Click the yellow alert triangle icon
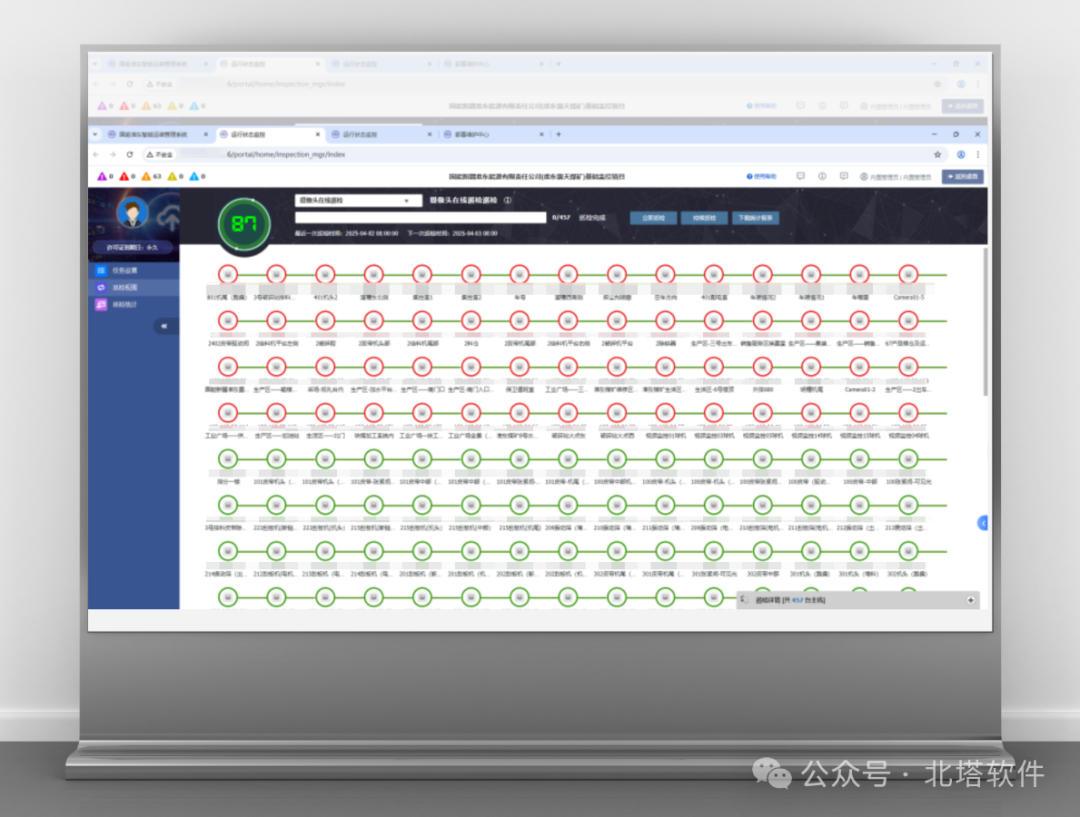Viewport: 1080px width, 817px height. [x=172, y=176]
